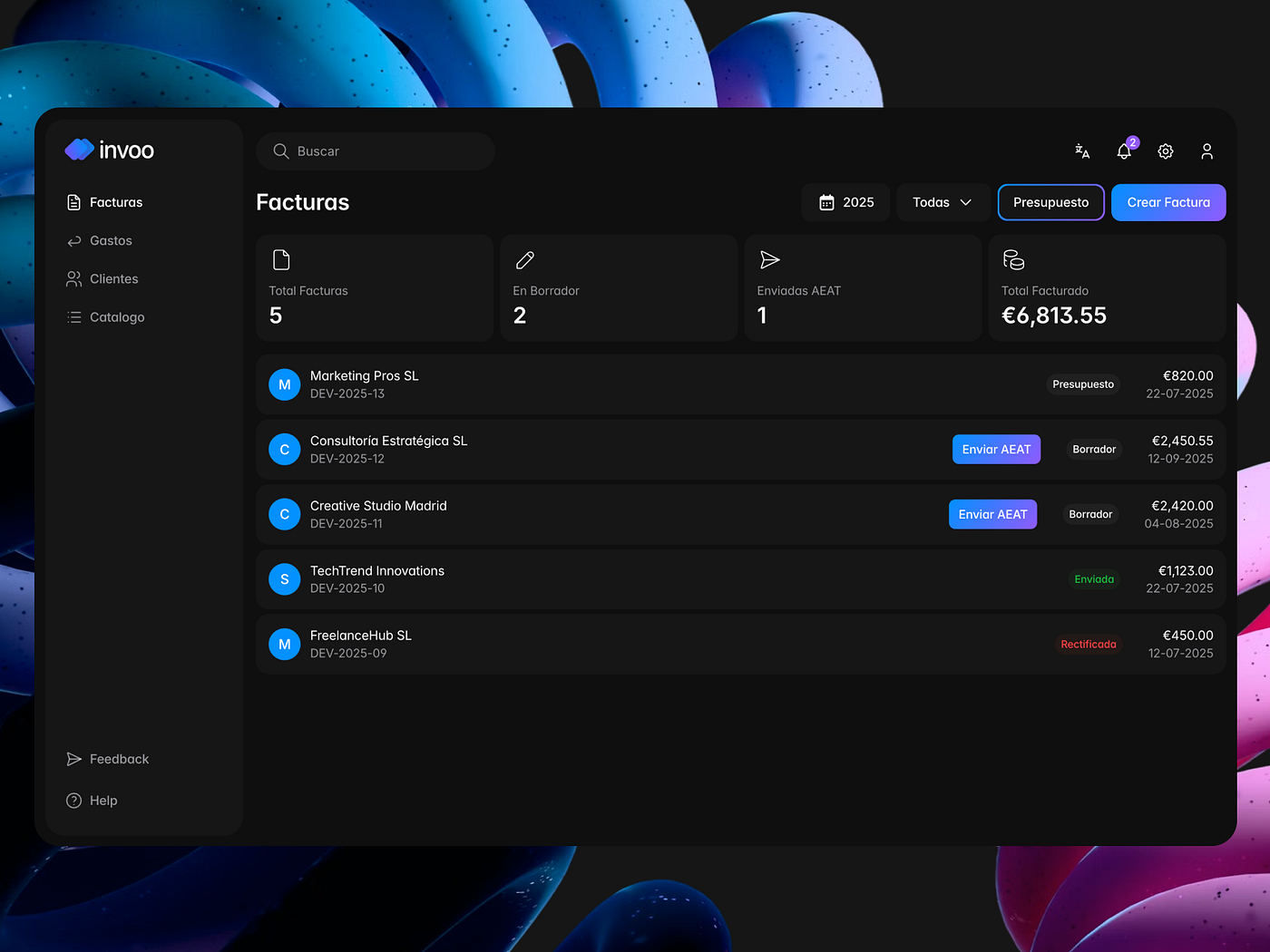Open the user profile icon
Viewport: 1270px width, 952px height.
[x=1206, y=151]
